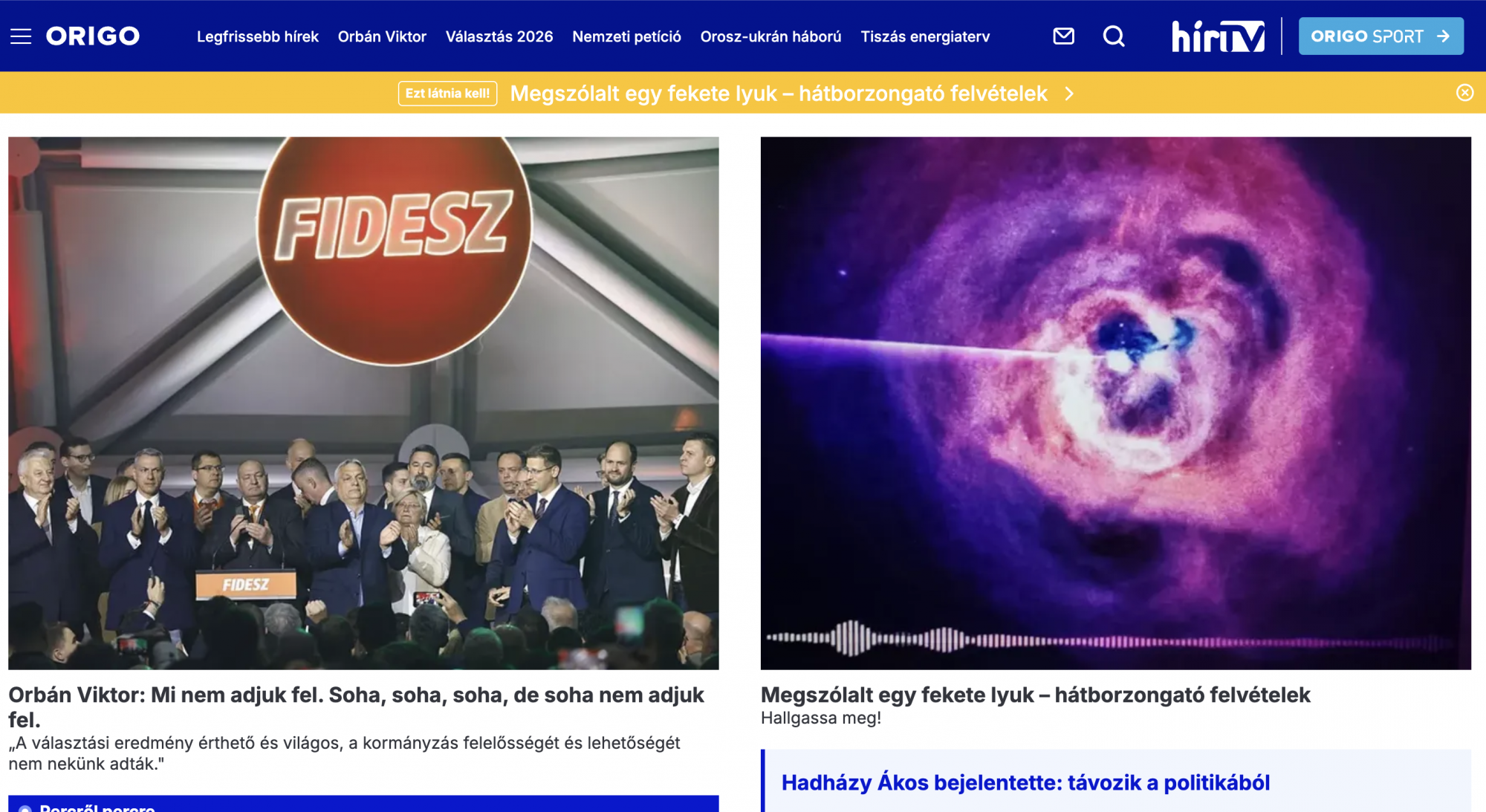The width and height of the screenshot is (1486, 812).
Task: Open the newsletter envelope icon
Action: [1064, 36]
